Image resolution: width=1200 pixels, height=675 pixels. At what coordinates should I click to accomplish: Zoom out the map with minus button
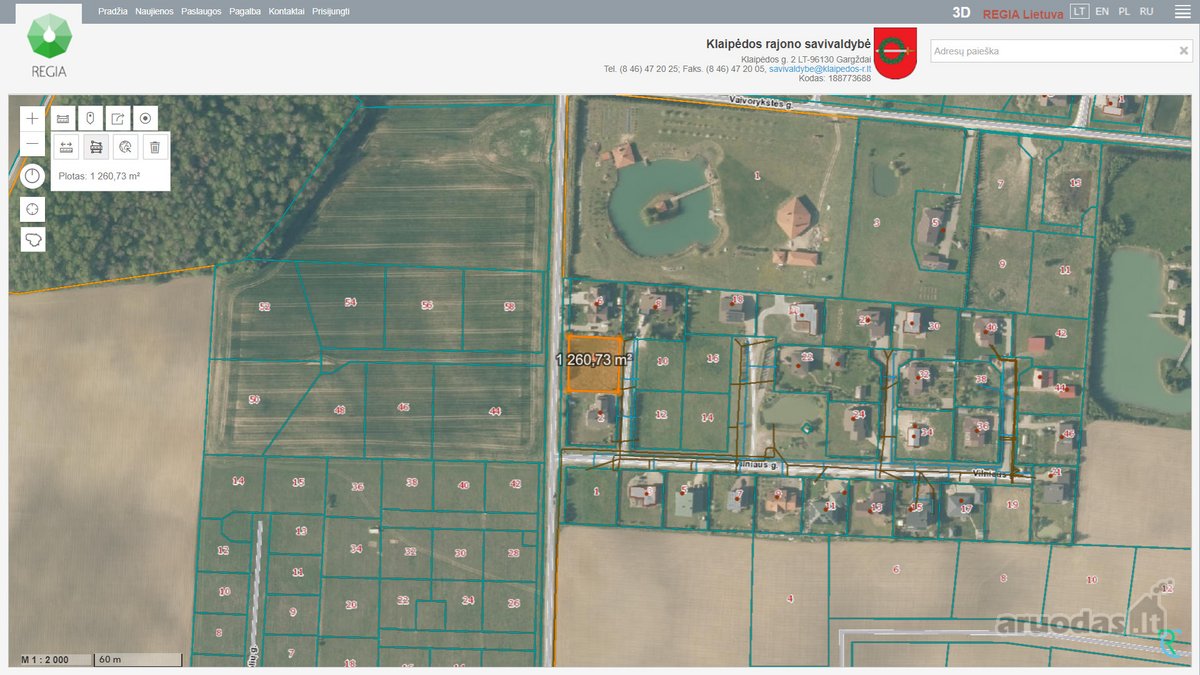[33, 143]
